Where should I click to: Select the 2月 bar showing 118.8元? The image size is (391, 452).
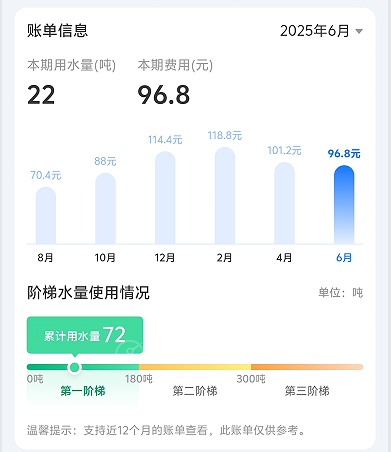pos(225,196)
